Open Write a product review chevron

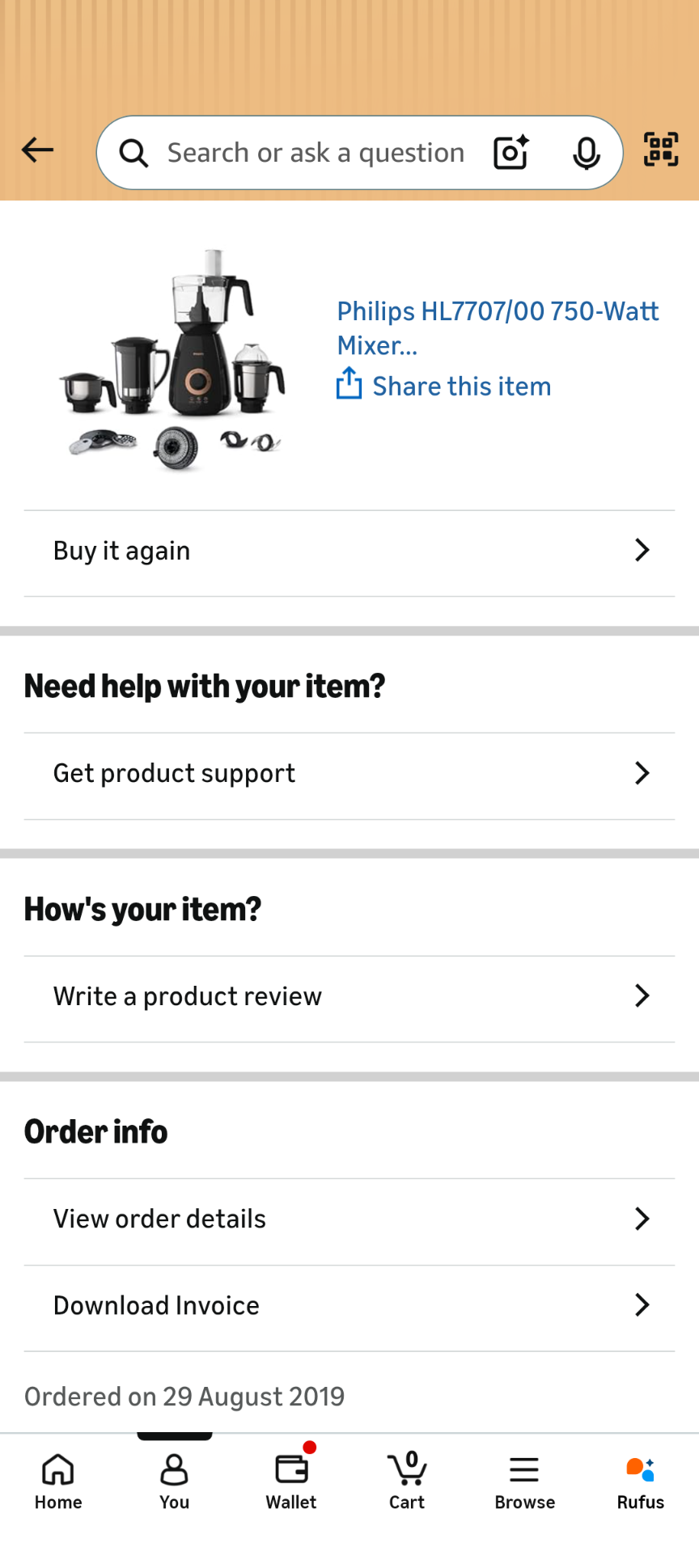point(642,995)
